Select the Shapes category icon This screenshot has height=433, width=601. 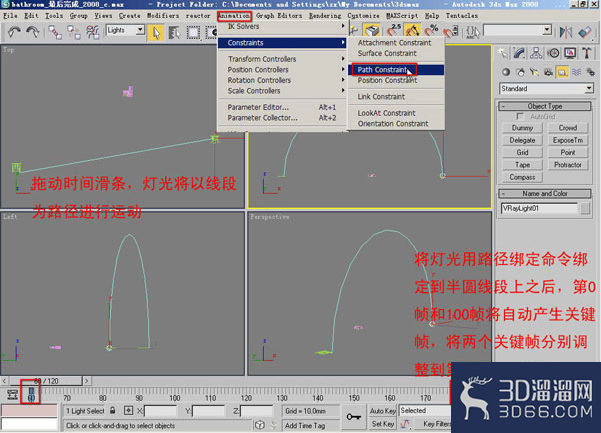[520, 72]
